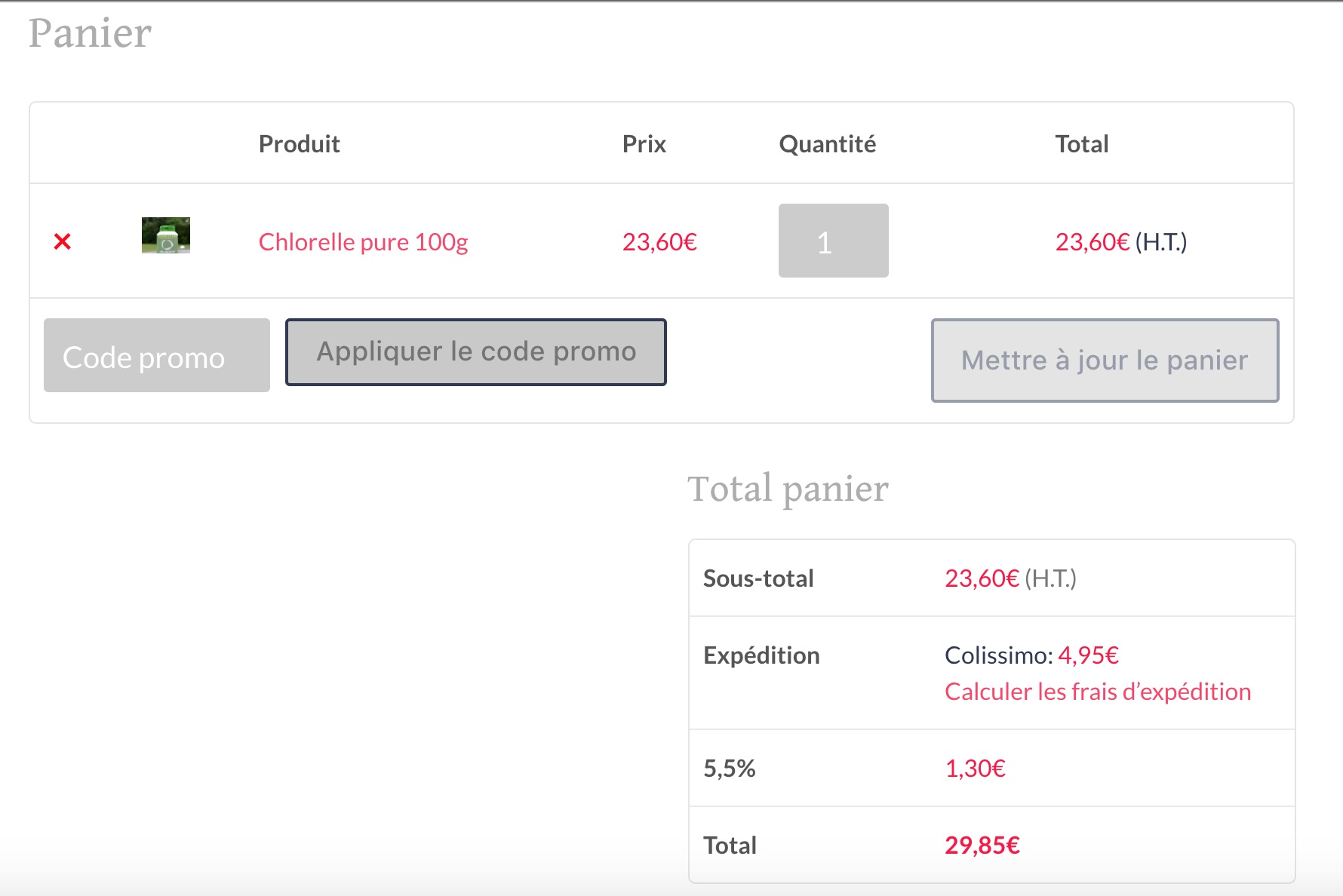The image size is (1343, 896).
Task: Focus the quantity field showing 1
Action: [x=833, y=241]
